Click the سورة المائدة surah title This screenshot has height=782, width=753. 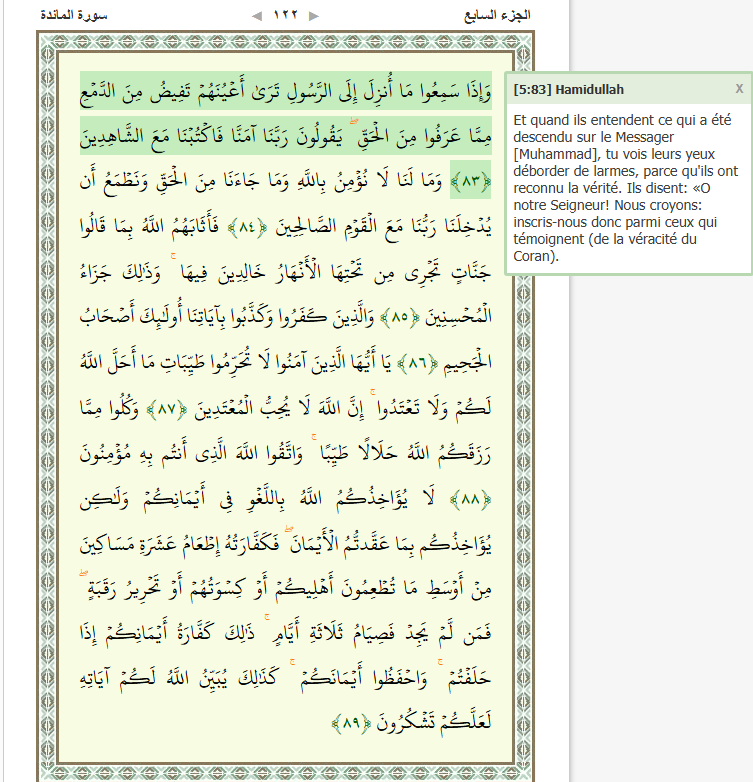(74, 16)
